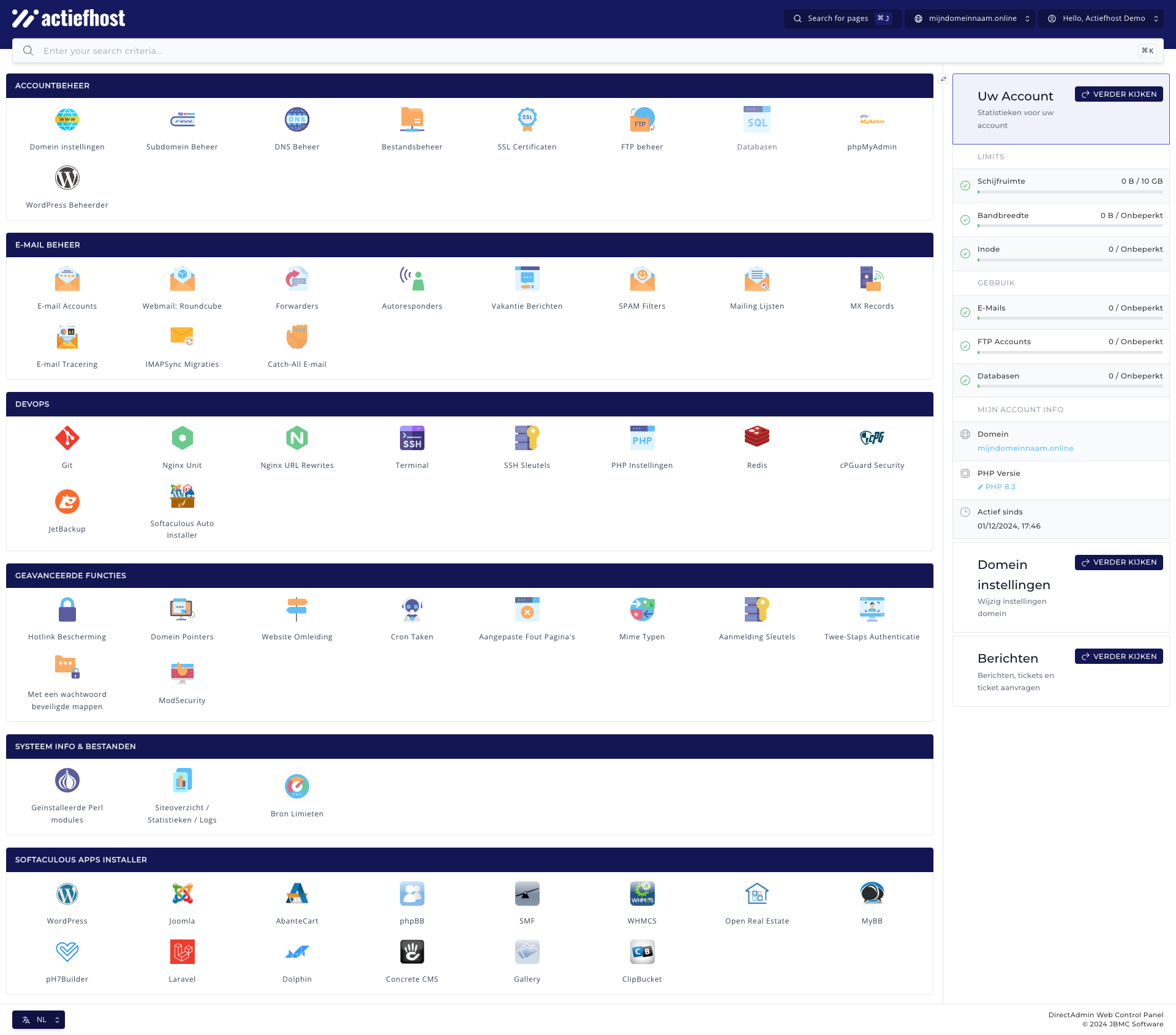Image resolution: width=1176 pixels, height=1035 pixels.
Task: Launch Laravel installer icon
Action: 182,952
